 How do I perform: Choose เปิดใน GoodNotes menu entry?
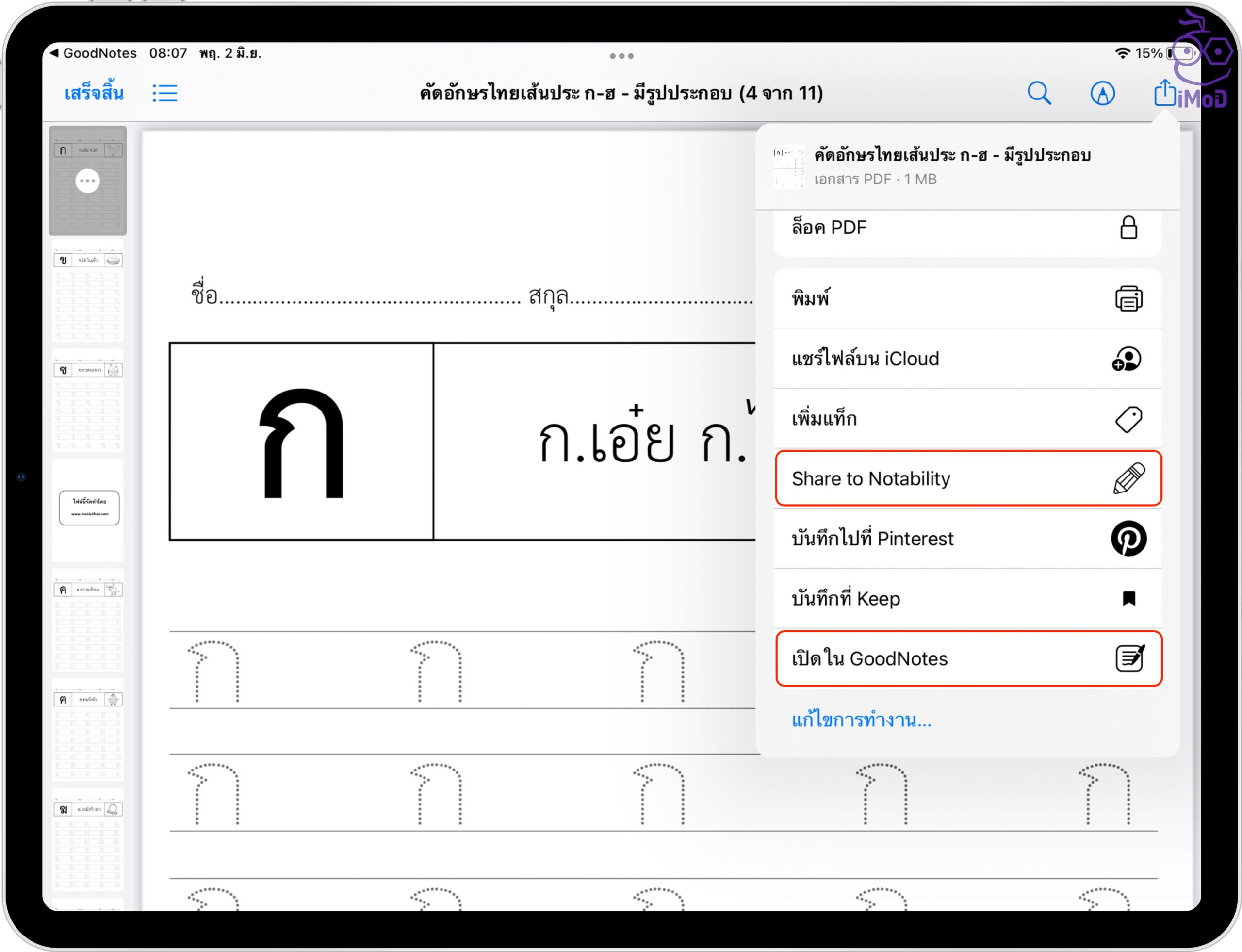tap(968, 658)
